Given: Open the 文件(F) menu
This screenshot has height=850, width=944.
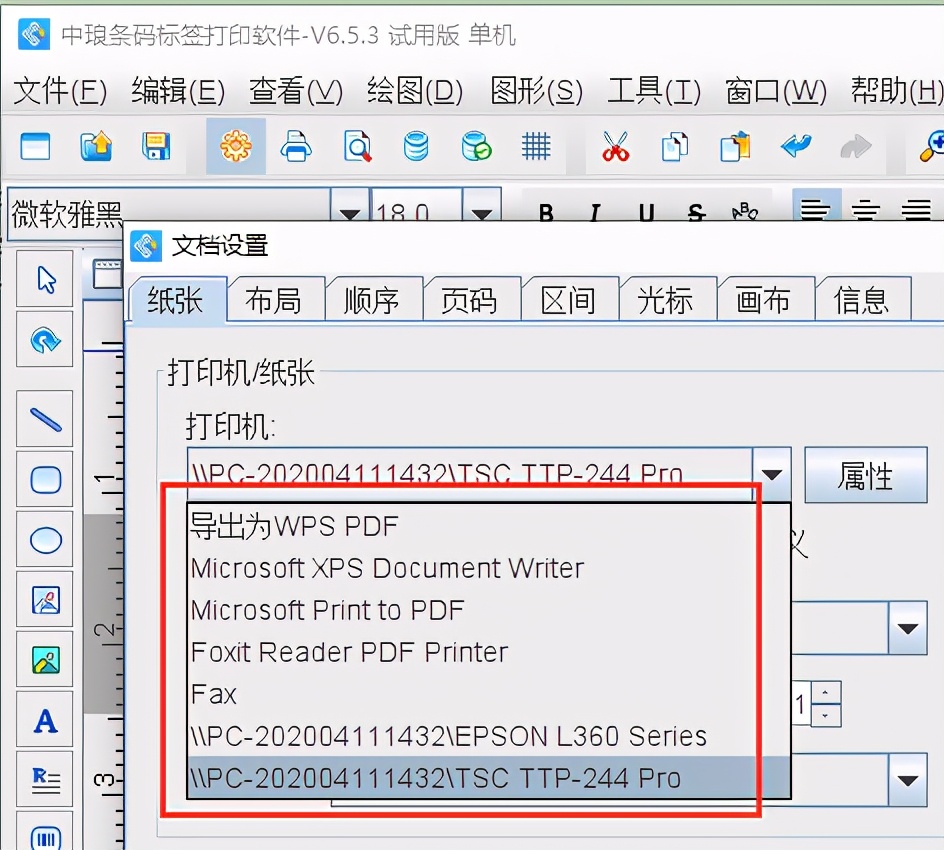Looking at the screenshot, I should coord(55,89).
